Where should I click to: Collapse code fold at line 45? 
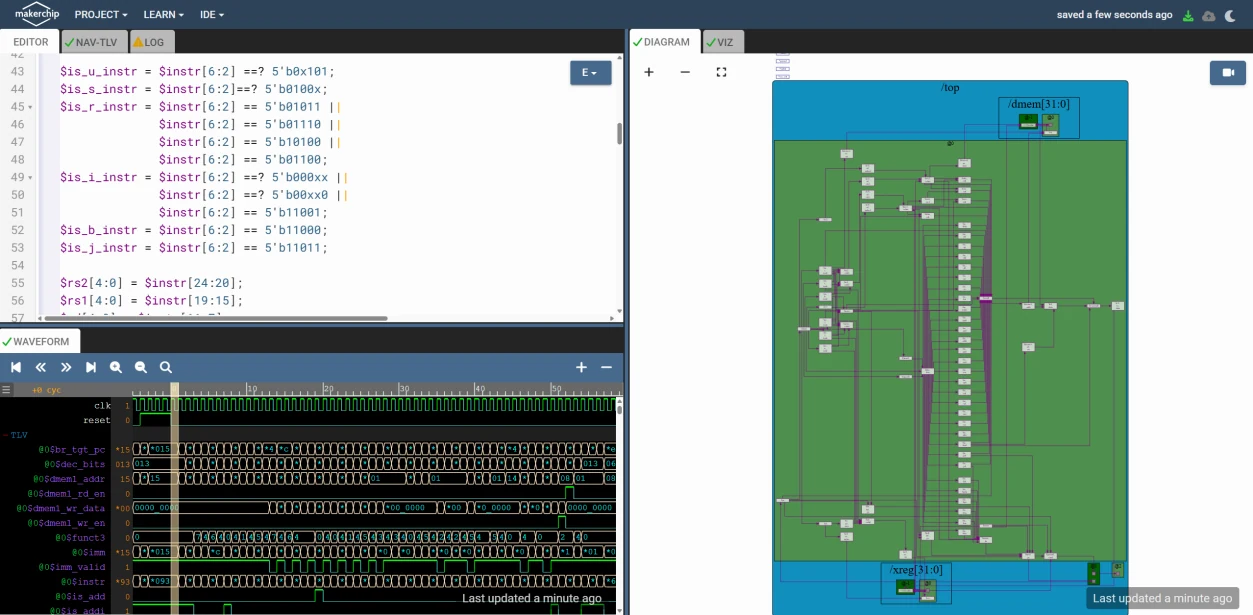click(x=30, y=107)
